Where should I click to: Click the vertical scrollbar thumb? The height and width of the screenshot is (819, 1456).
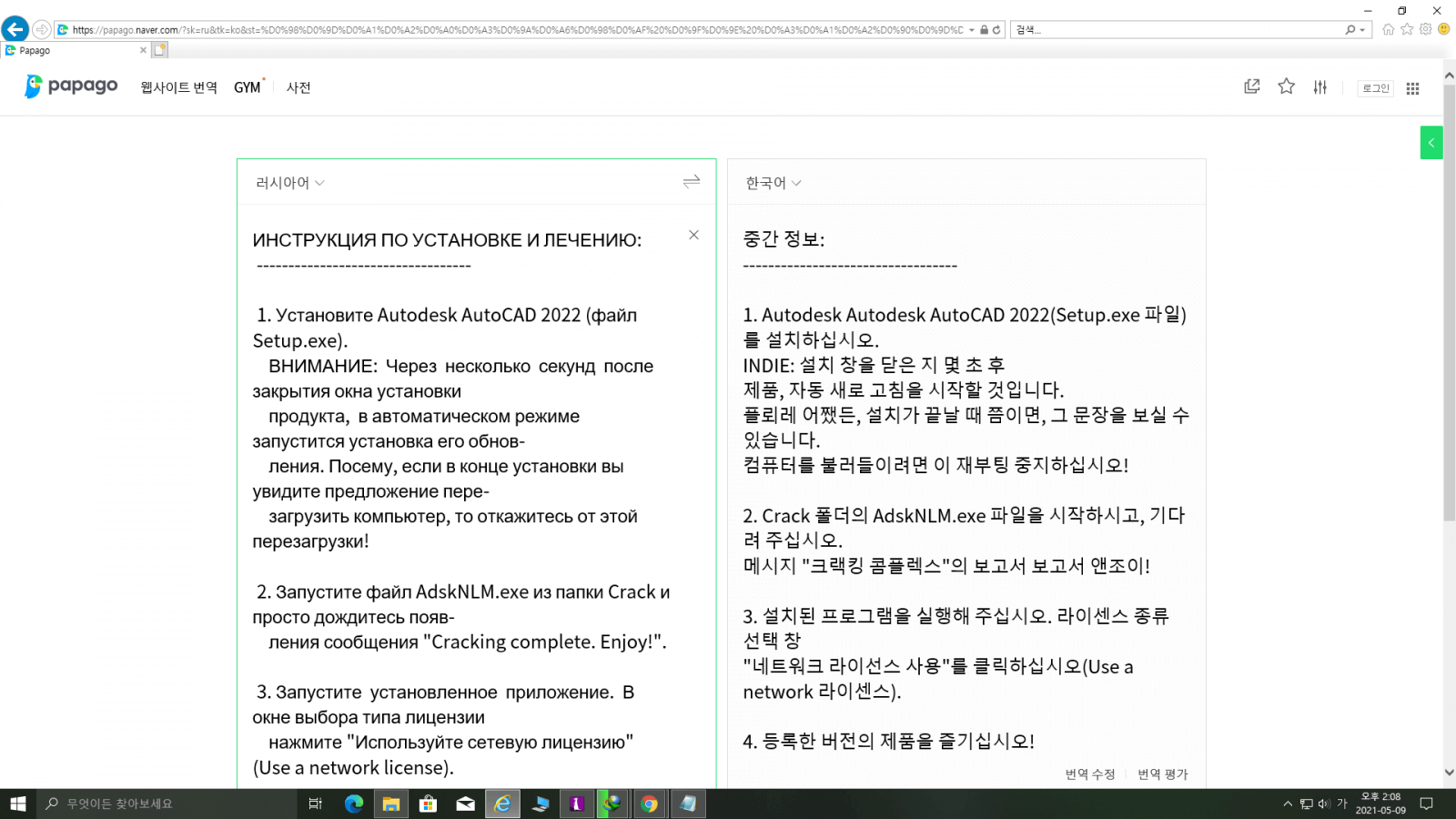1450,302
